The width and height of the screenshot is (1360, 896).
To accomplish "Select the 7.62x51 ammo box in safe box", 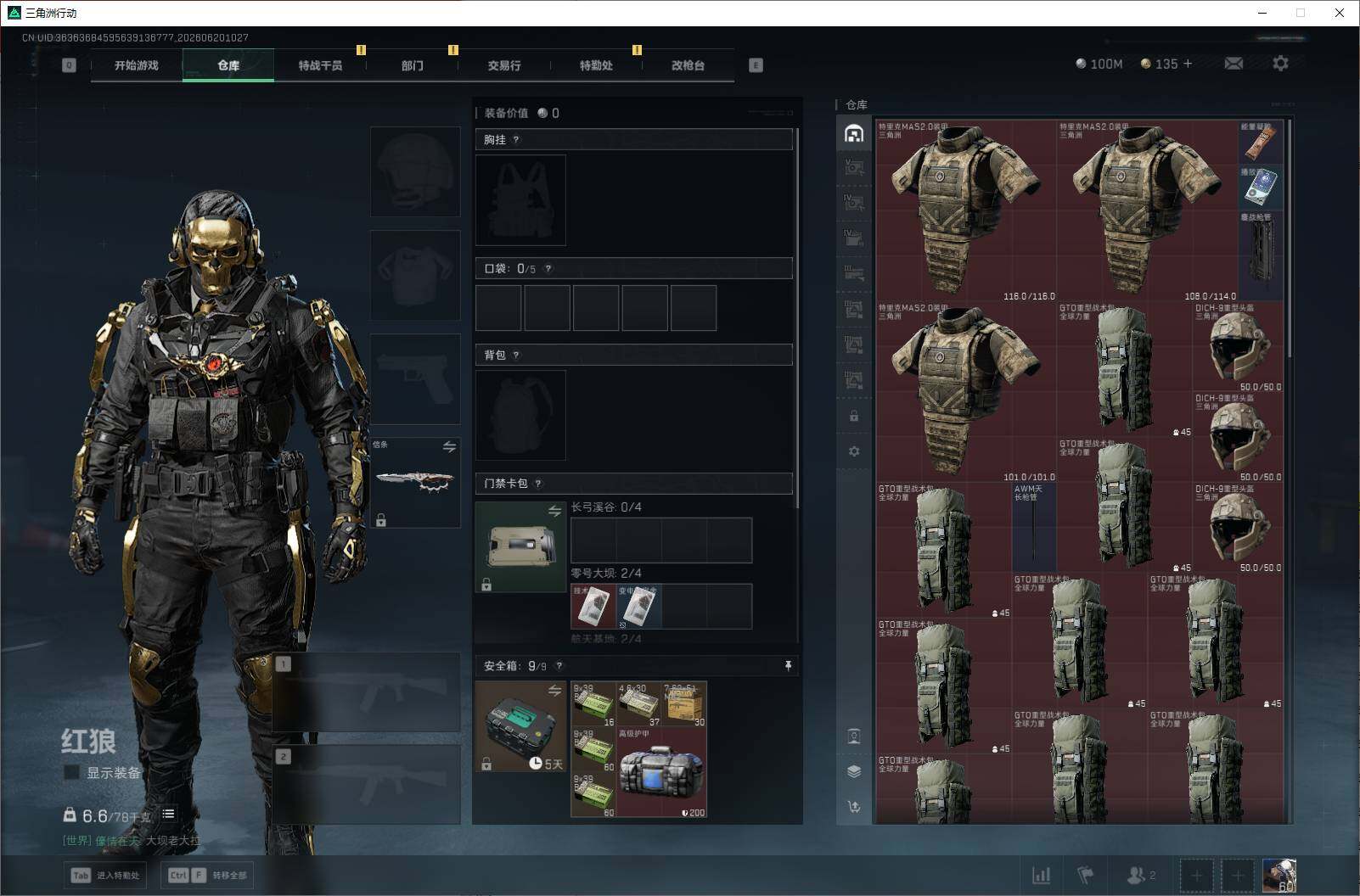I will coord(684,704).
